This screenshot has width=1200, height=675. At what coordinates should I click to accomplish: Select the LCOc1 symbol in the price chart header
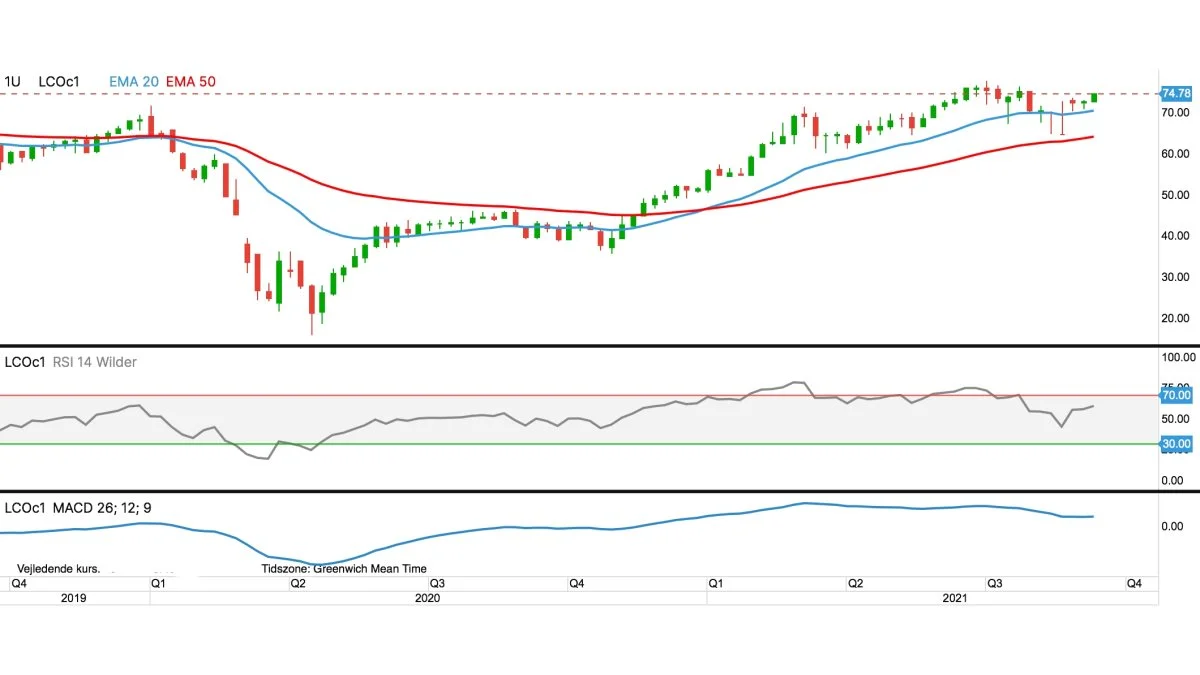(x=59, y=81)
